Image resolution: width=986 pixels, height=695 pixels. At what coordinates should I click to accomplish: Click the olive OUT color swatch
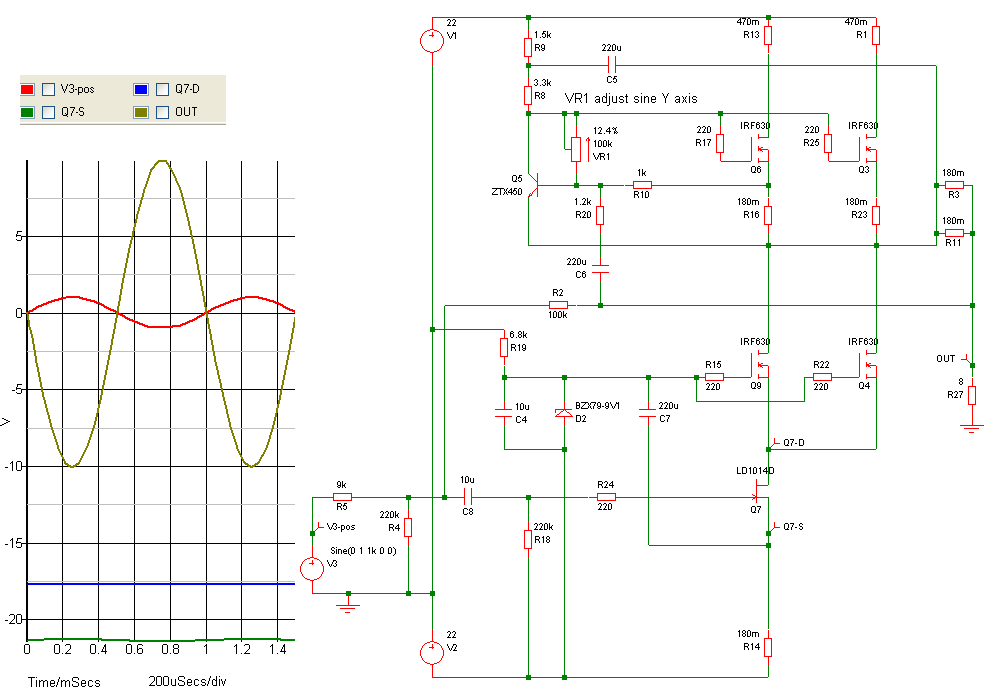pos(141,112)
